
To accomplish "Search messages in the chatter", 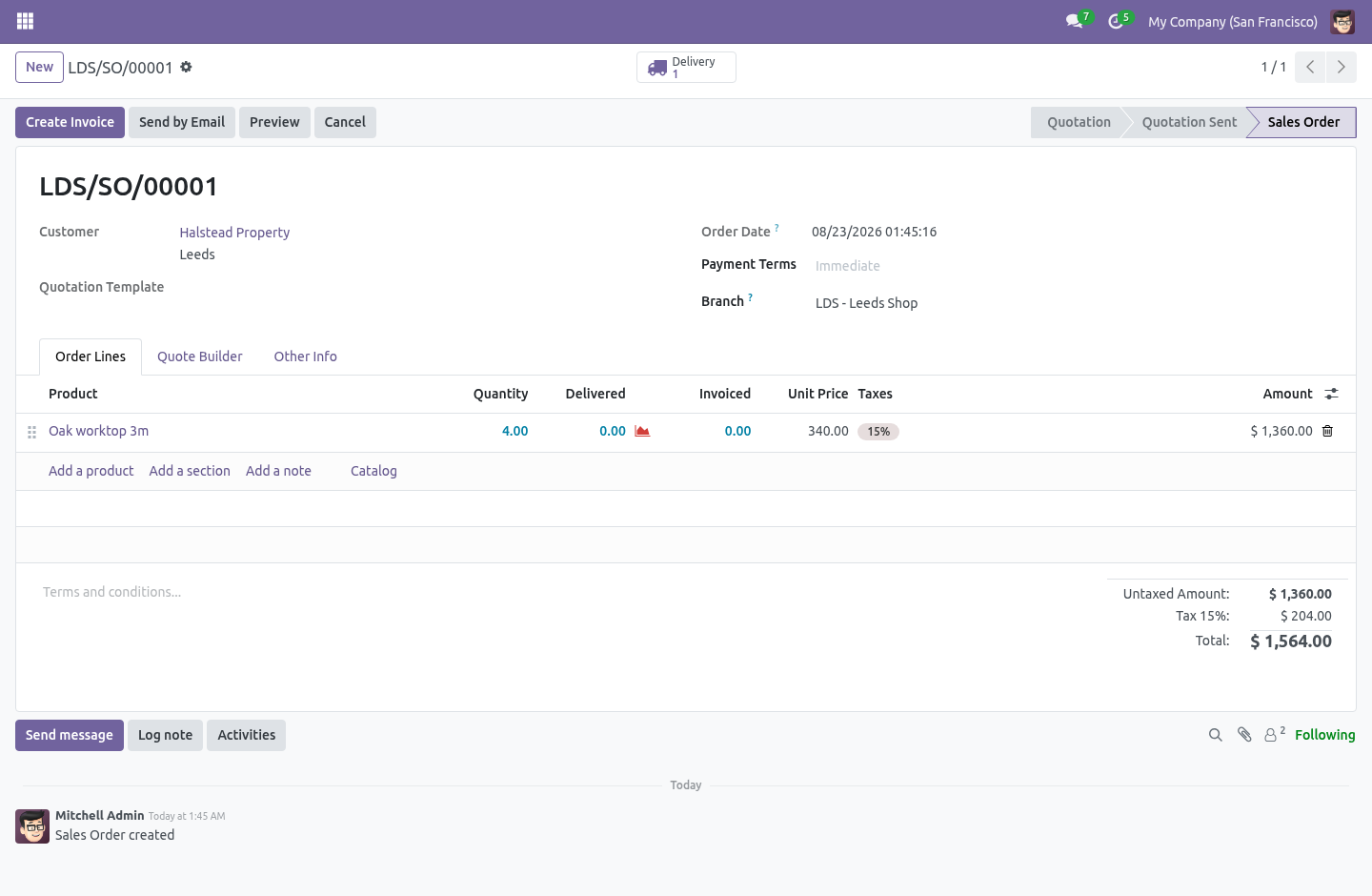I will pos(1215,735).
